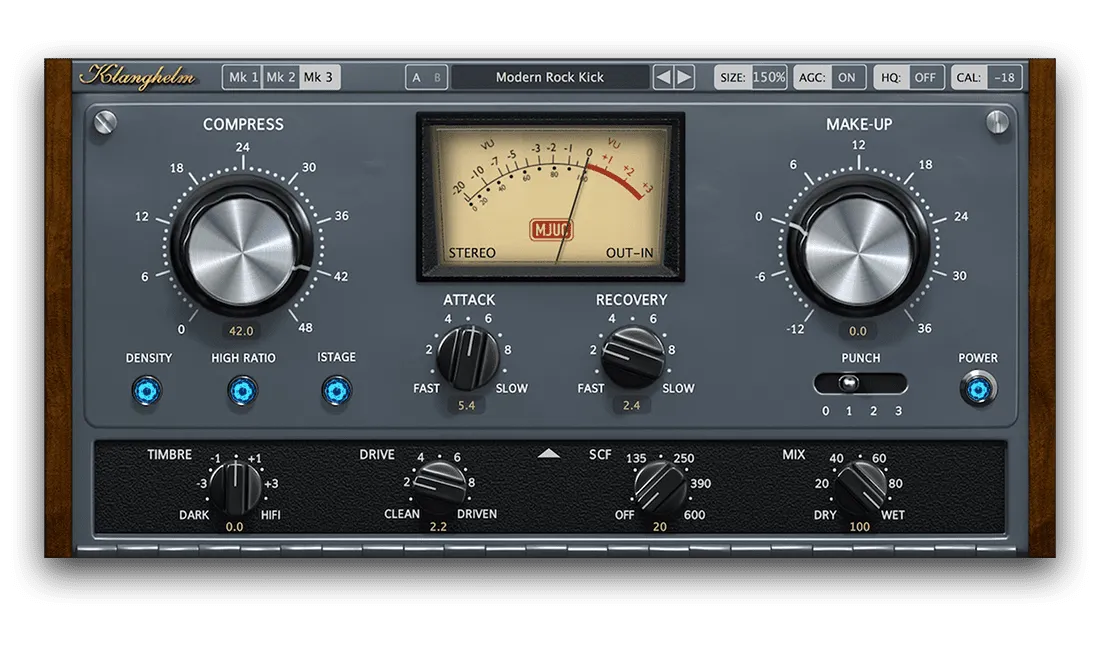The image size is (1100, 660).
Task: Switch to the Mk 1 model
Action: 243,77
